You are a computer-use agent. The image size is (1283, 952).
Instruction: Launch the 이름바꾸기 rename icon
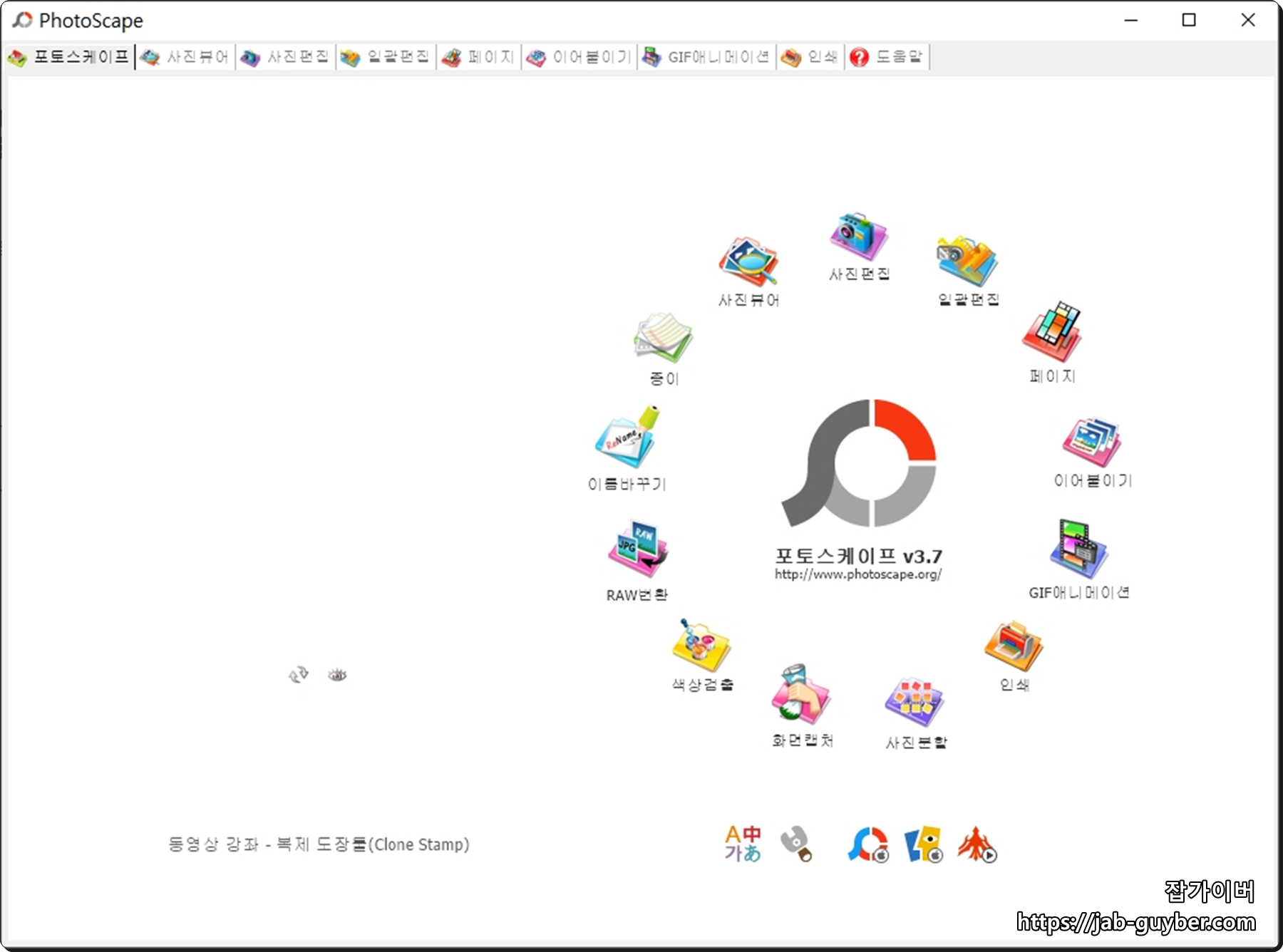(627, 437)
